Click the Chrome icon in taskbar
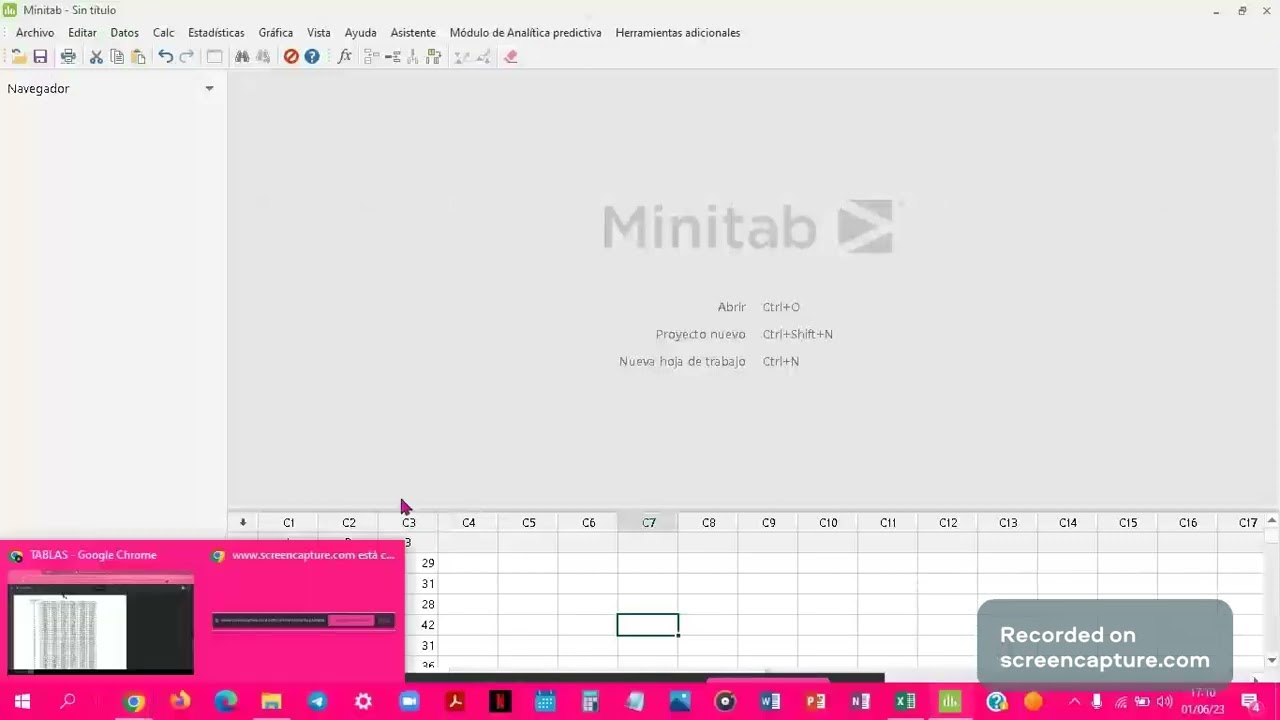 point(134,701)
